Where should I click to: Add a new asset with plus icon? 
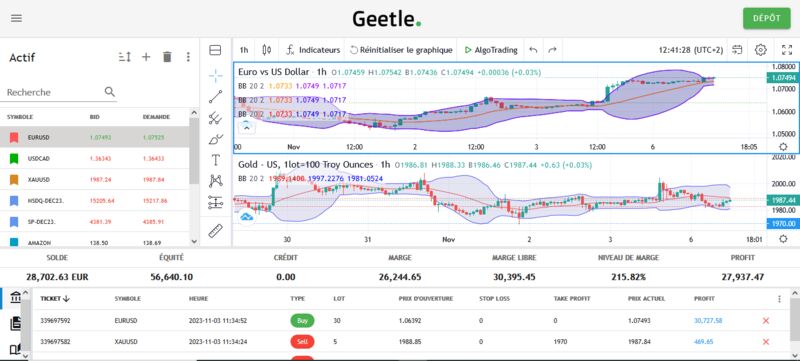coord(146,57)
